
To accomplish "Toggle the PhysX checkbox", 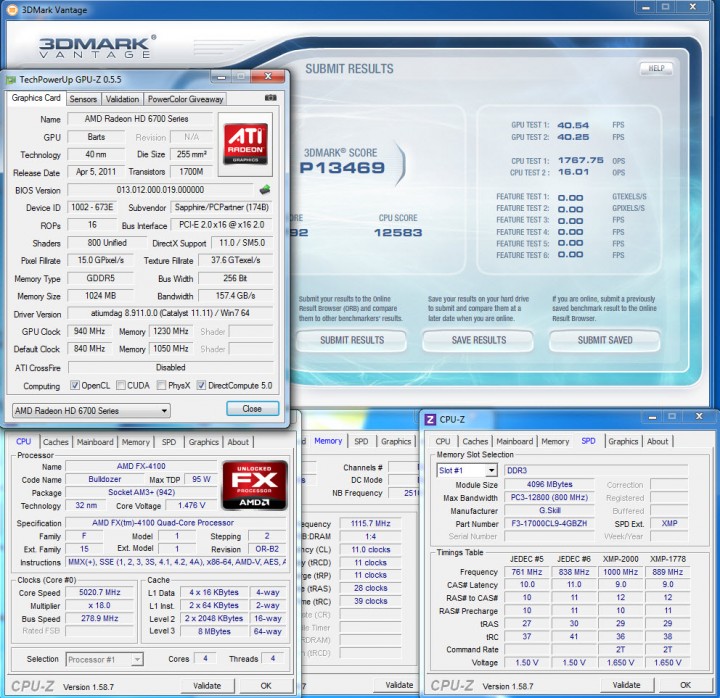I will 161,385.
